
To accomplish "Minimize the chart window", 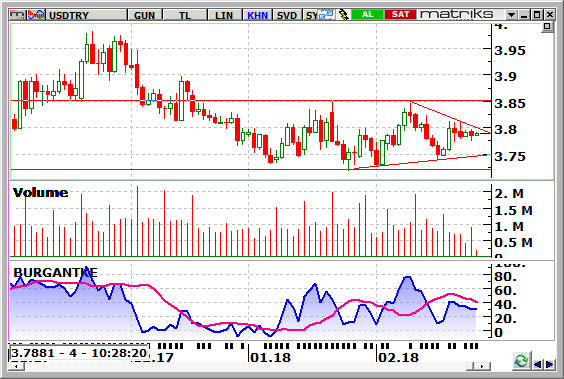I will [524, 15].
